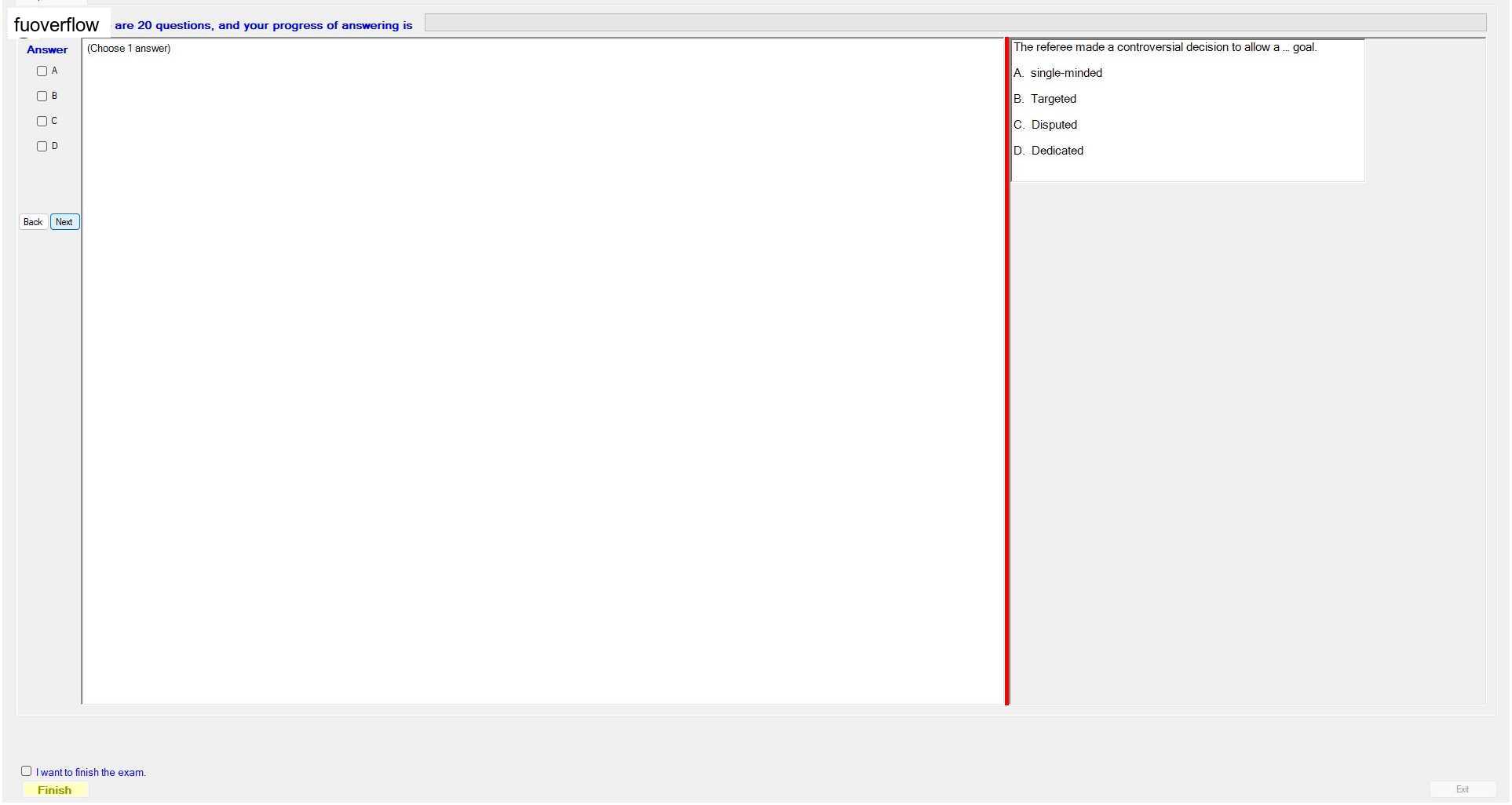Check answer option B checkbox
Screen dimensions: 1512x805
tap(42, 97)
